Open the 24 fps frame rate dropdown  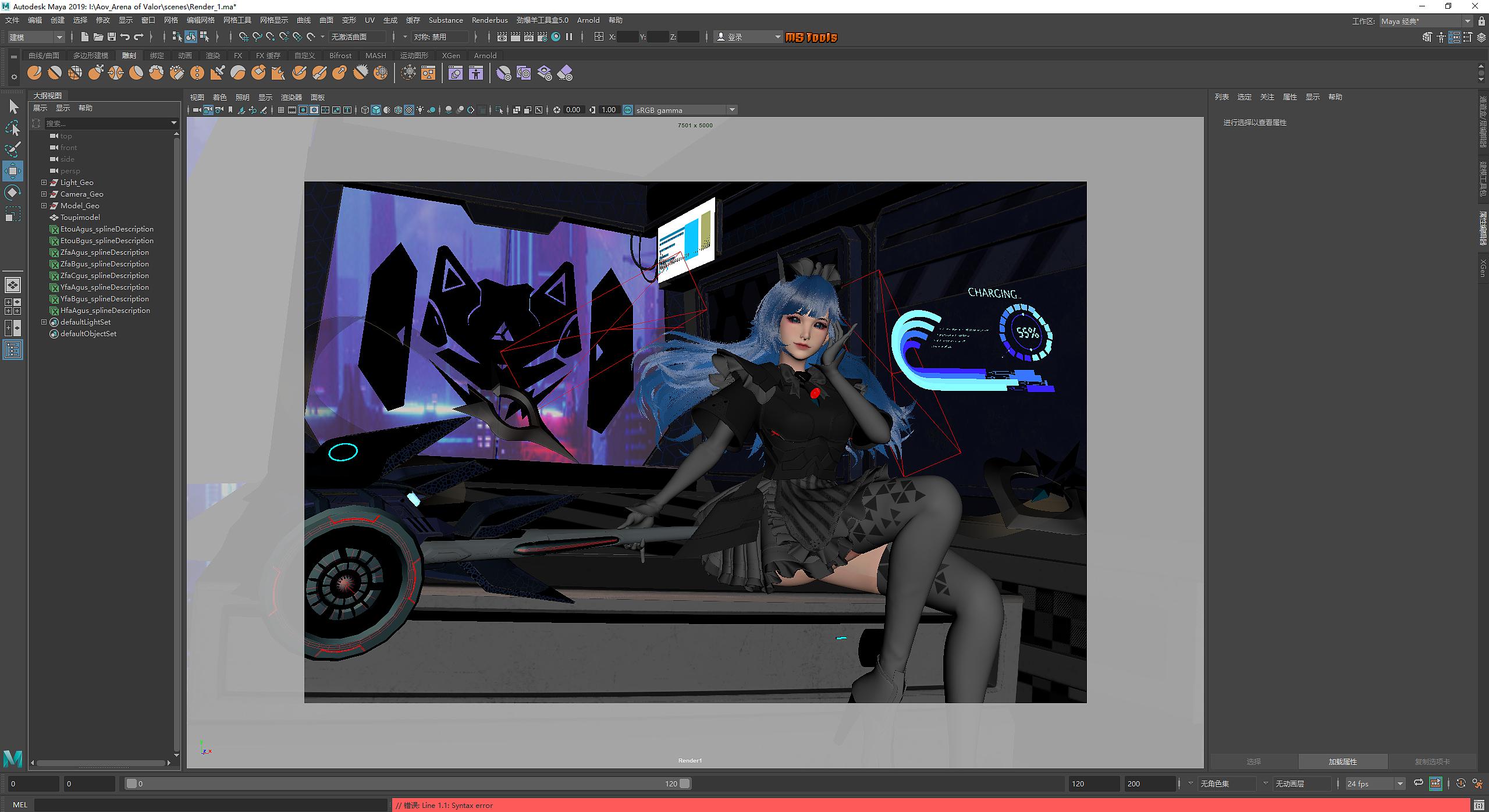(1376, 783)
